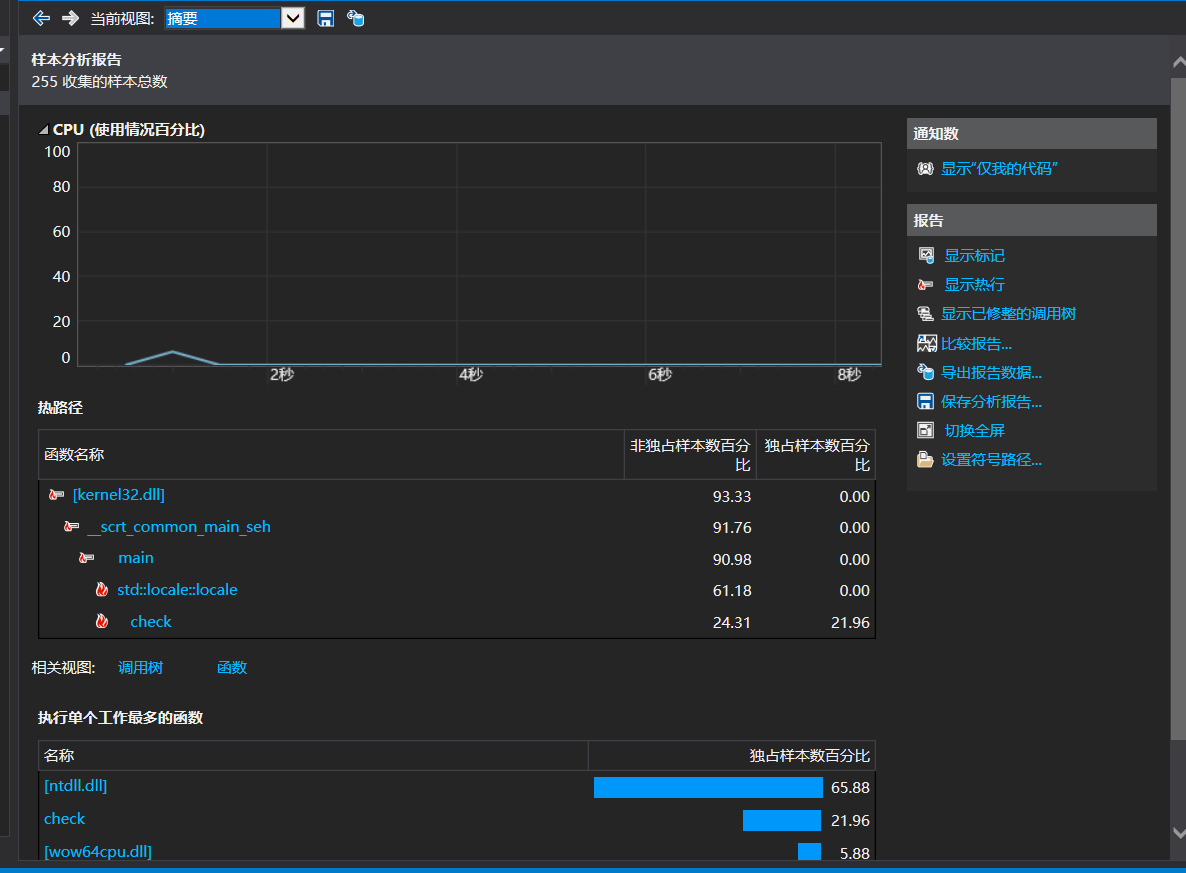Click flame icon beside check in hot path

pos(102,621)
